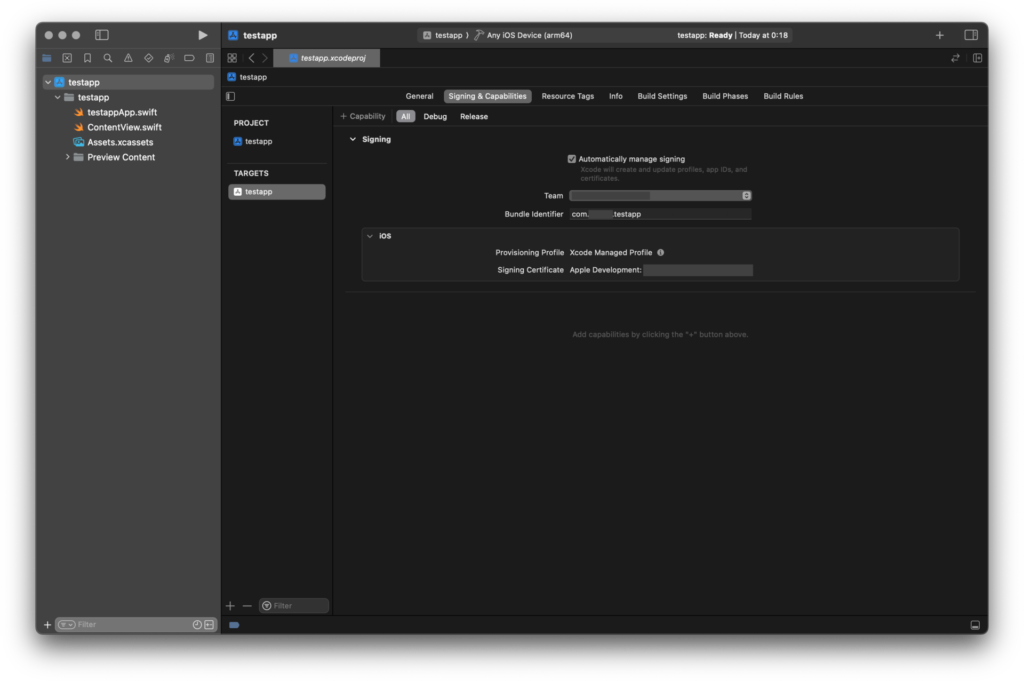Add a new file via navigator plus button
Viewport: 1024px width, 681px height.
coord(47,625)
